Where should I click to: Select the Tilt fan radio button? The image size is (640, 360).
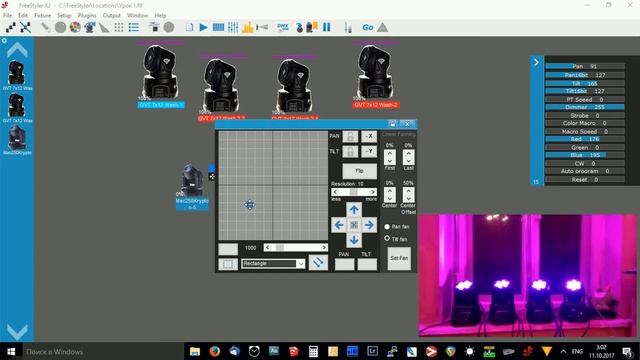(387, 239)
